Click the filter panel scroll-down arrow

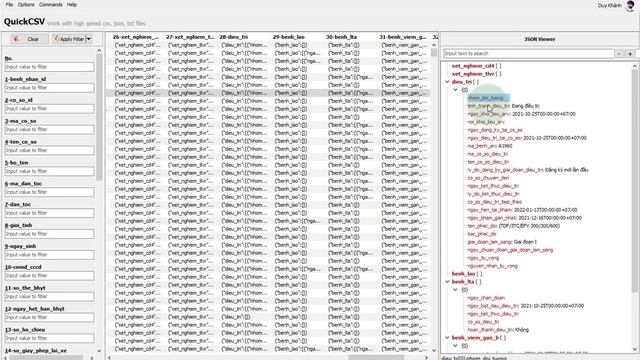point(99,351)
